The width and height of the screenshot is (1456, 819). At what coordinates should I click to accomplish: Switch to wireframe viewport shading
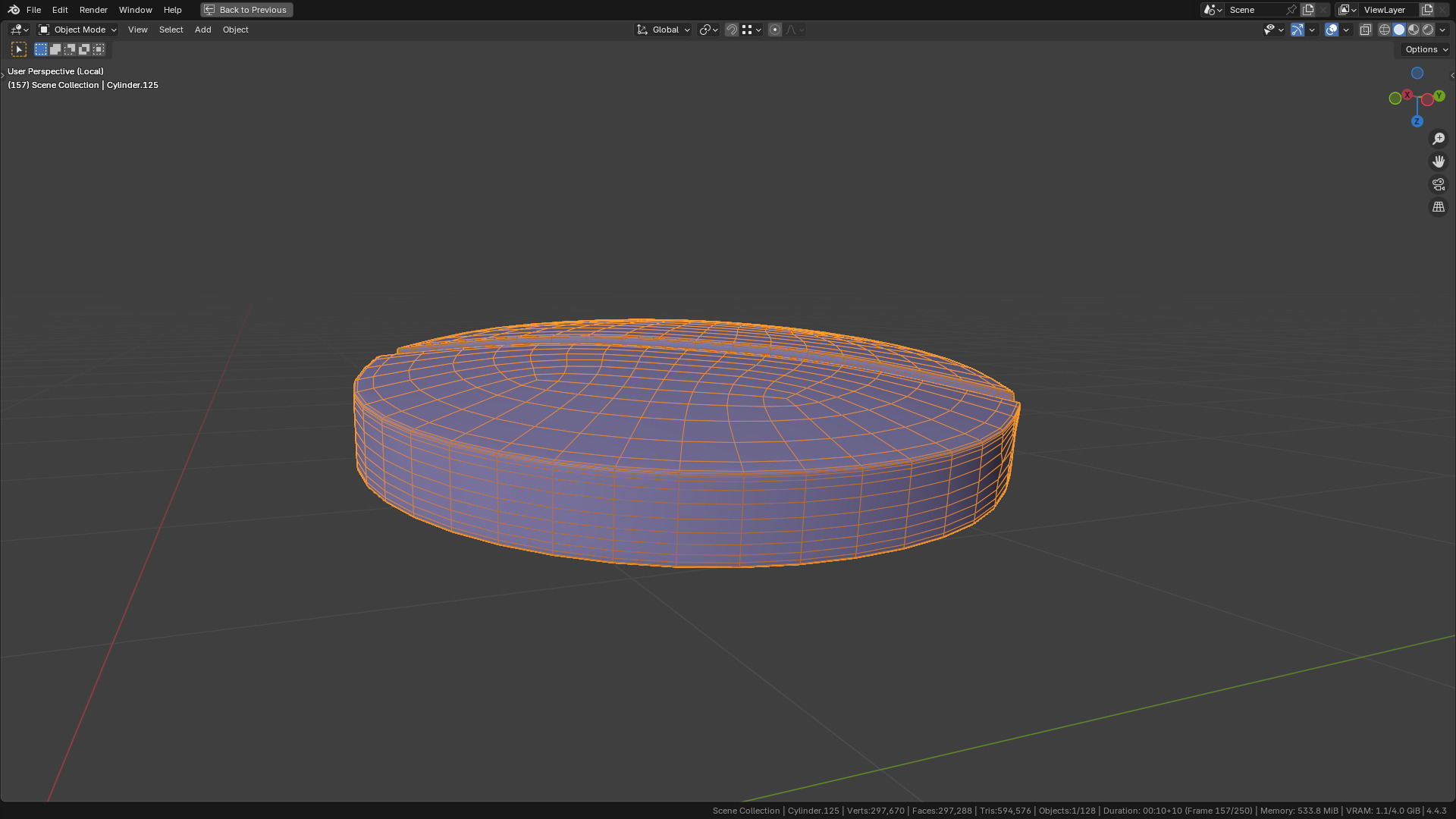click(x=1385, y=30)
